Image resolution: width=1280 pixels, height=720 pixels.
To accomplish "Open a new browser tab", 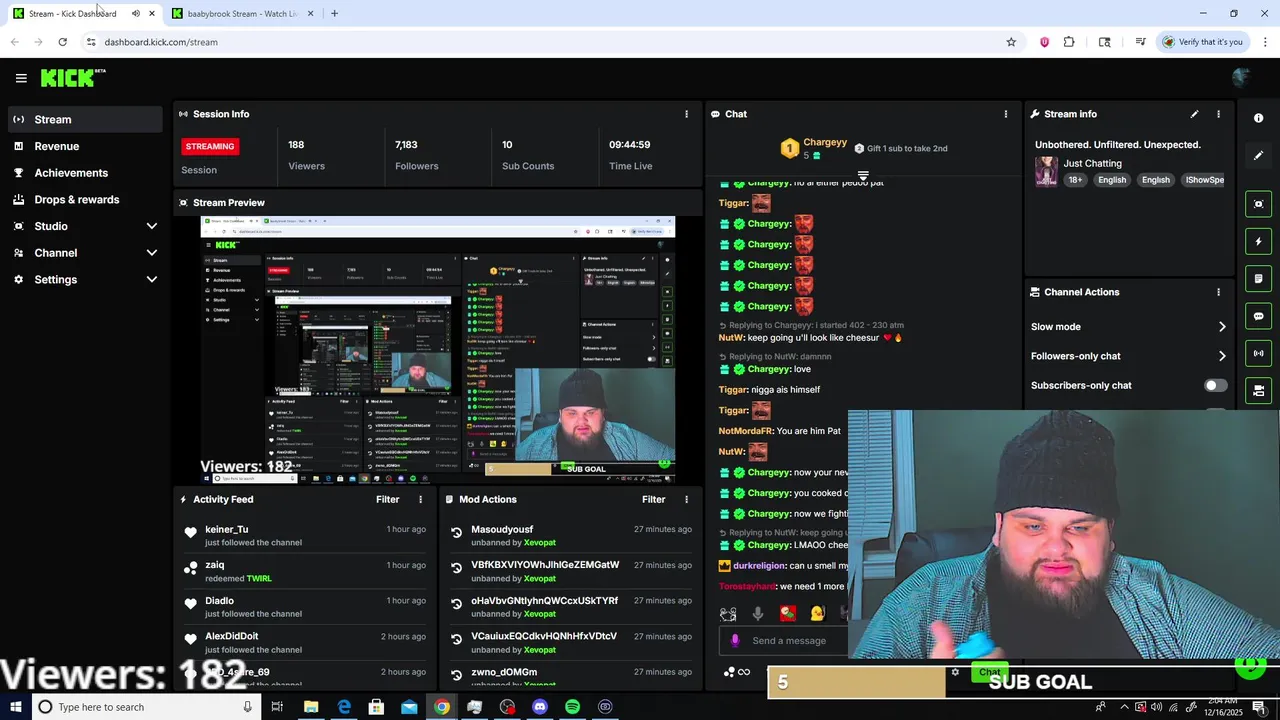I will tap(334, 14).
